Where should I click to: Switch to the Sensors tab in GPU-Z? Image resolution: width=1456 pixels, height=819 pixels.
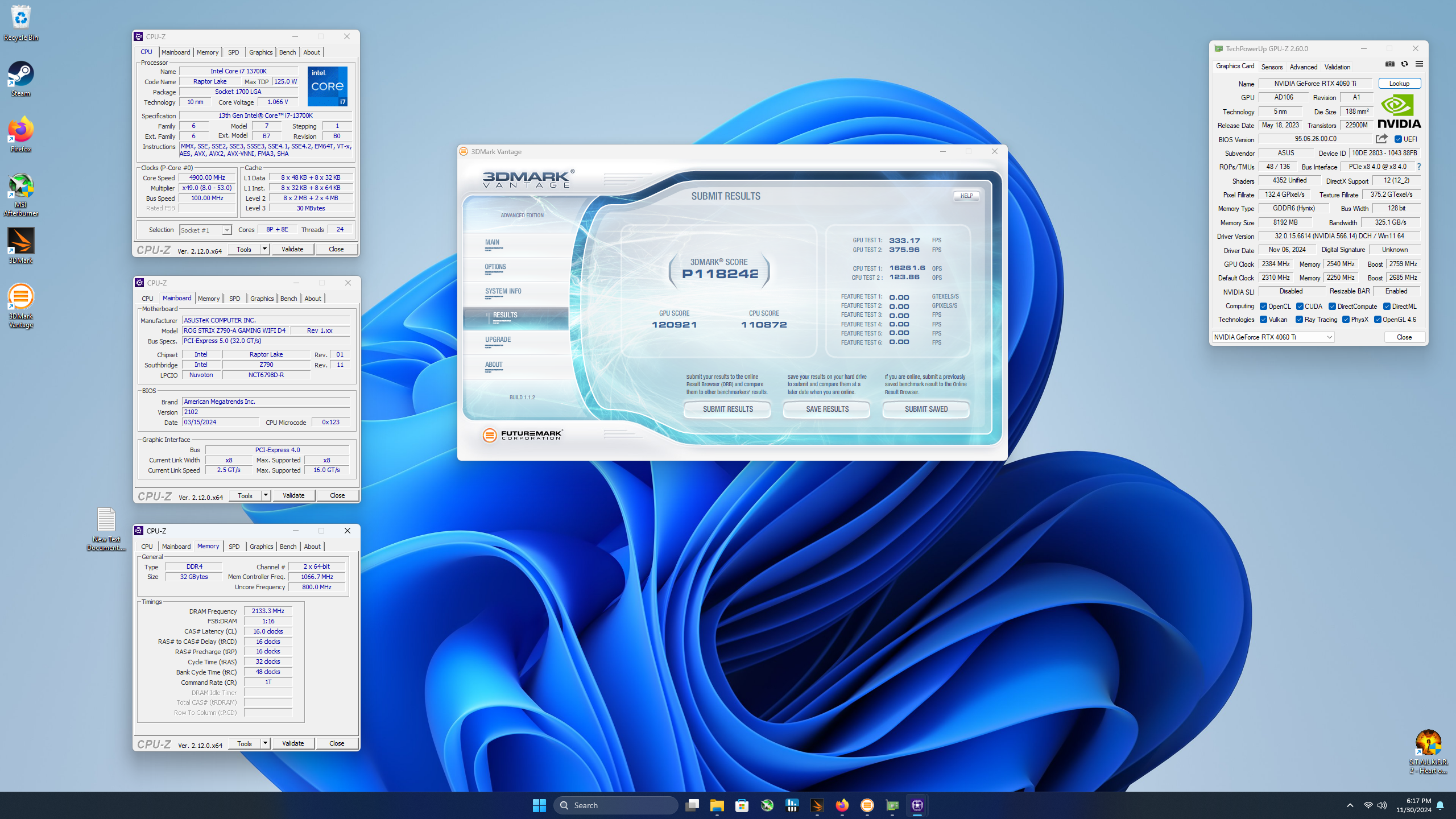(x=1272, y=67)
